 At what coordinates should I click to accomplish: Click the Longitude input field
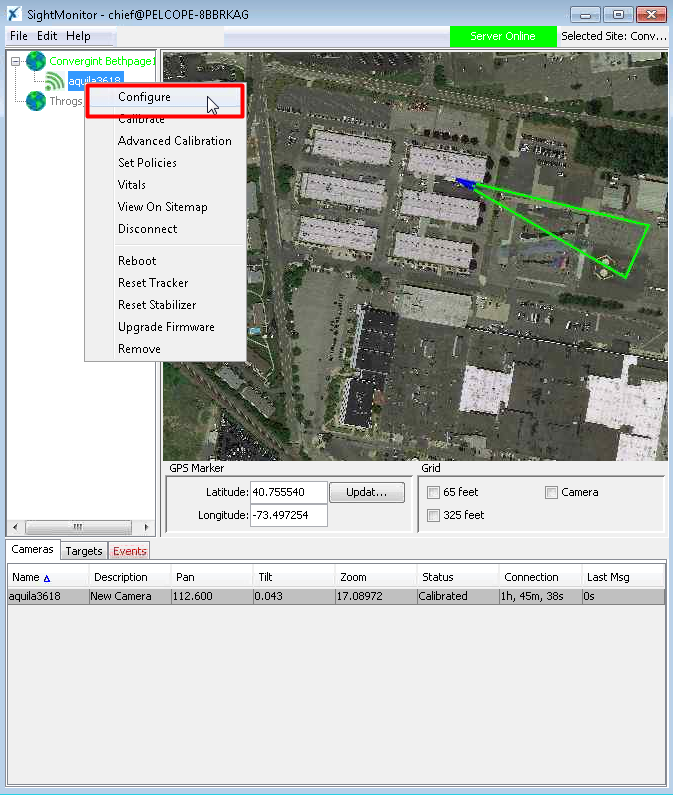coord(289,515)
